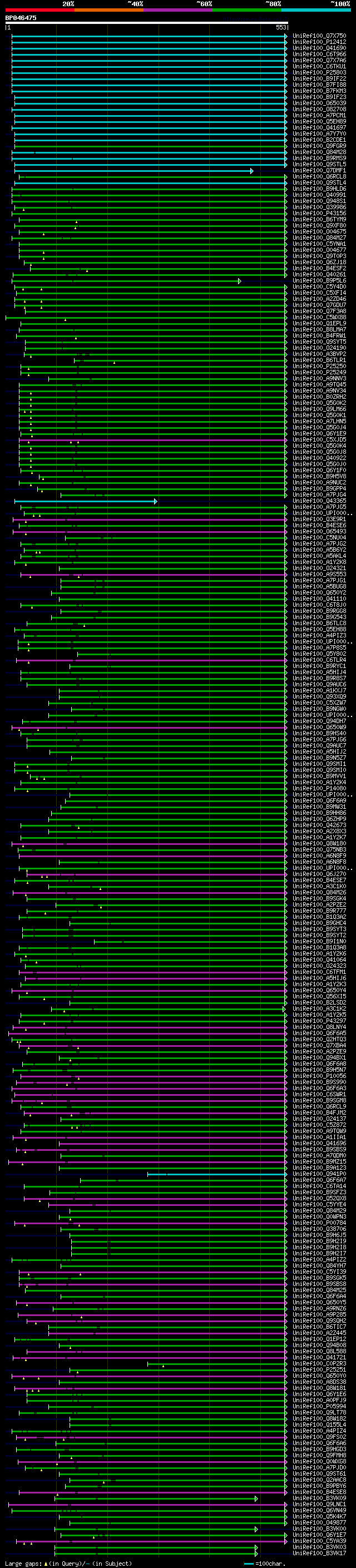Select label UniRef100_Q43365
356x1568 pixels.
coord(319,501)
